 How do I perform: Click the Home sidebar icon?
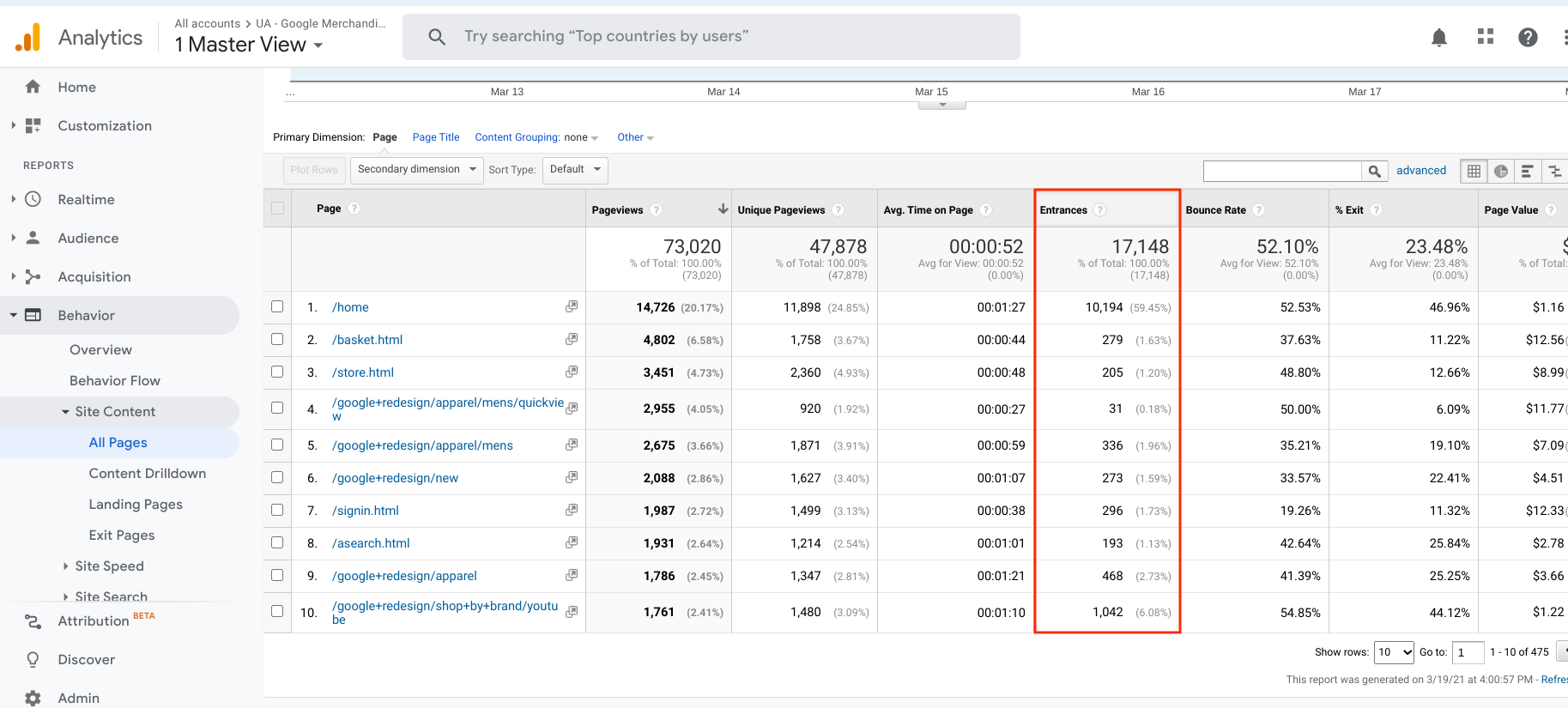[x=33, y=87]
